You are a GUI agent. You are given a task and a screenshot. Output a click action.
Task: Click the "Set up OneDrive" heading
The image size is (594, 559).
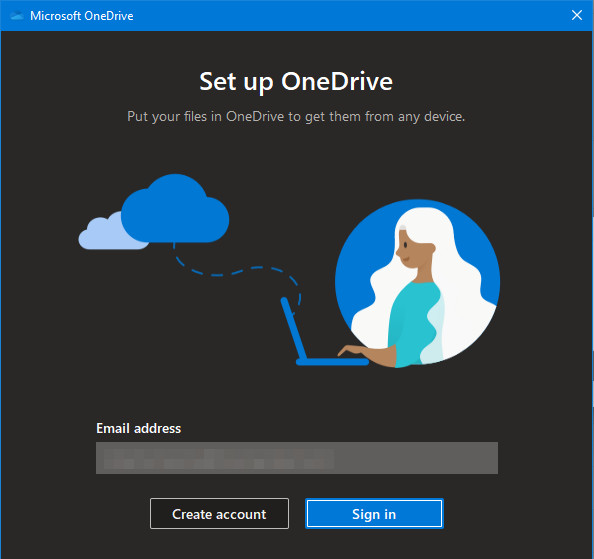point(296,81)
